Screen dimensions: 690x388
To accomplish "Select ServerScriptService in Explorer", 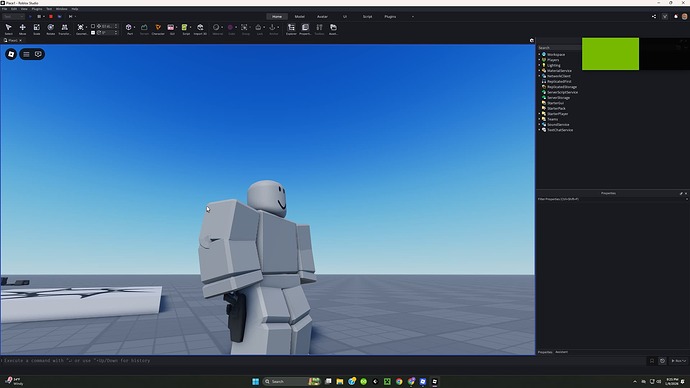I will point(562,92).
